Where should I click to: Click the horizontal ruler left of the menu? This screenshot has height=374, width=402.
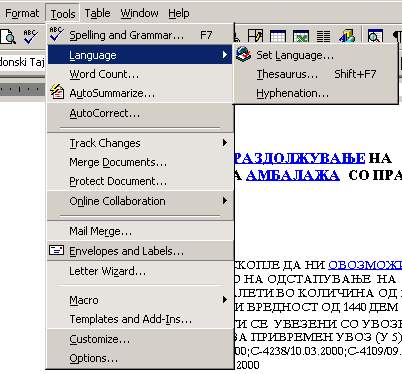tap(23, 89)
